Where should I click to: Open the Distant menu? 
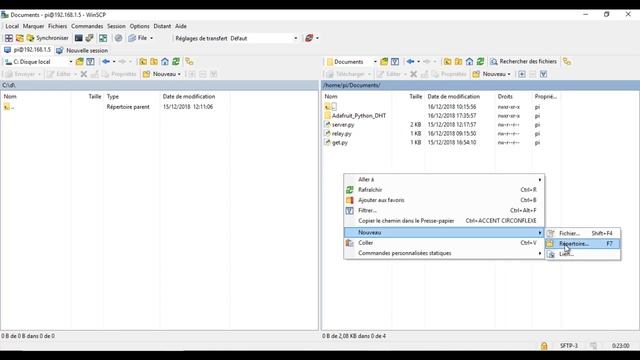coord(162,26)
